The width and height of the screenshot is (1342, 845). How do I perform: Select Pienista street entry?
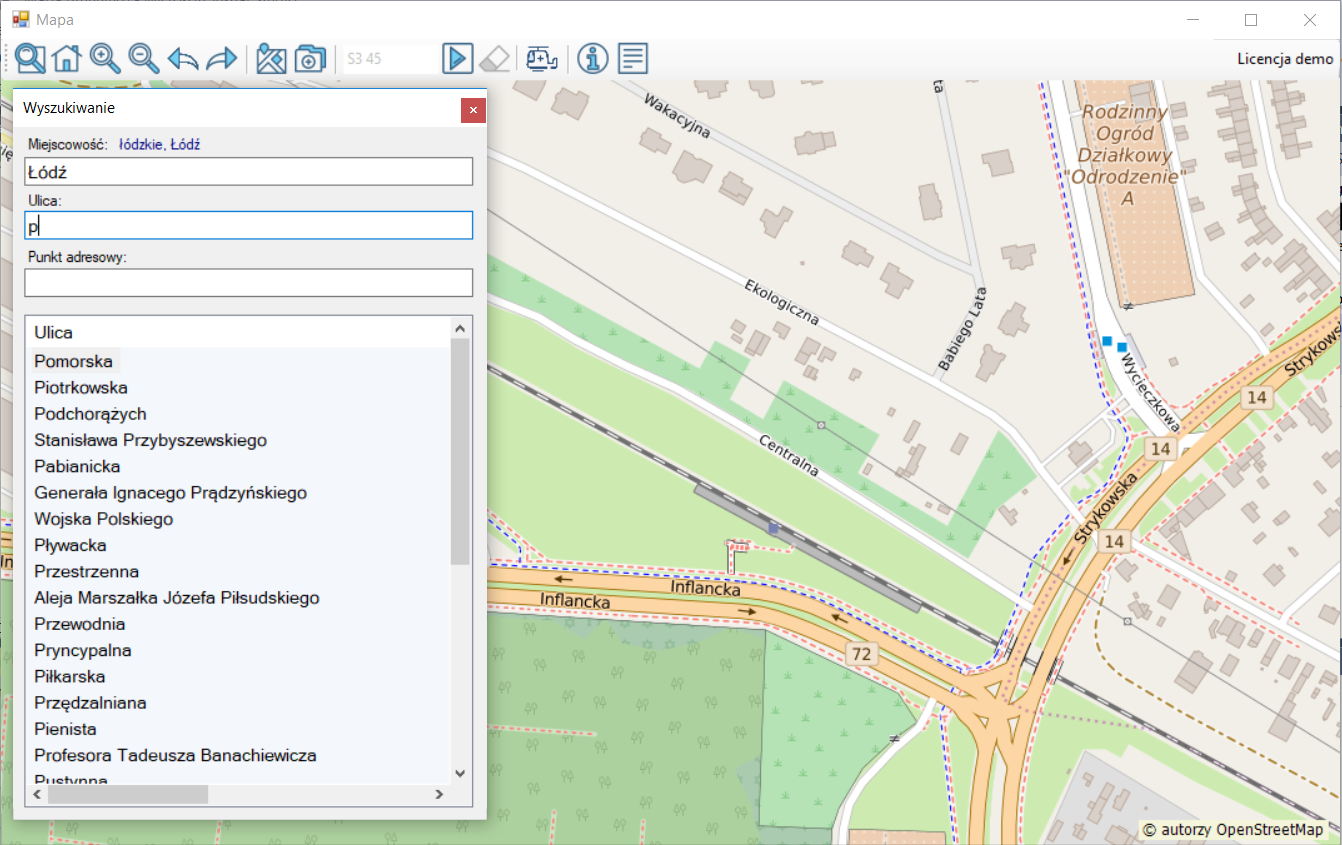pos(65,730)
